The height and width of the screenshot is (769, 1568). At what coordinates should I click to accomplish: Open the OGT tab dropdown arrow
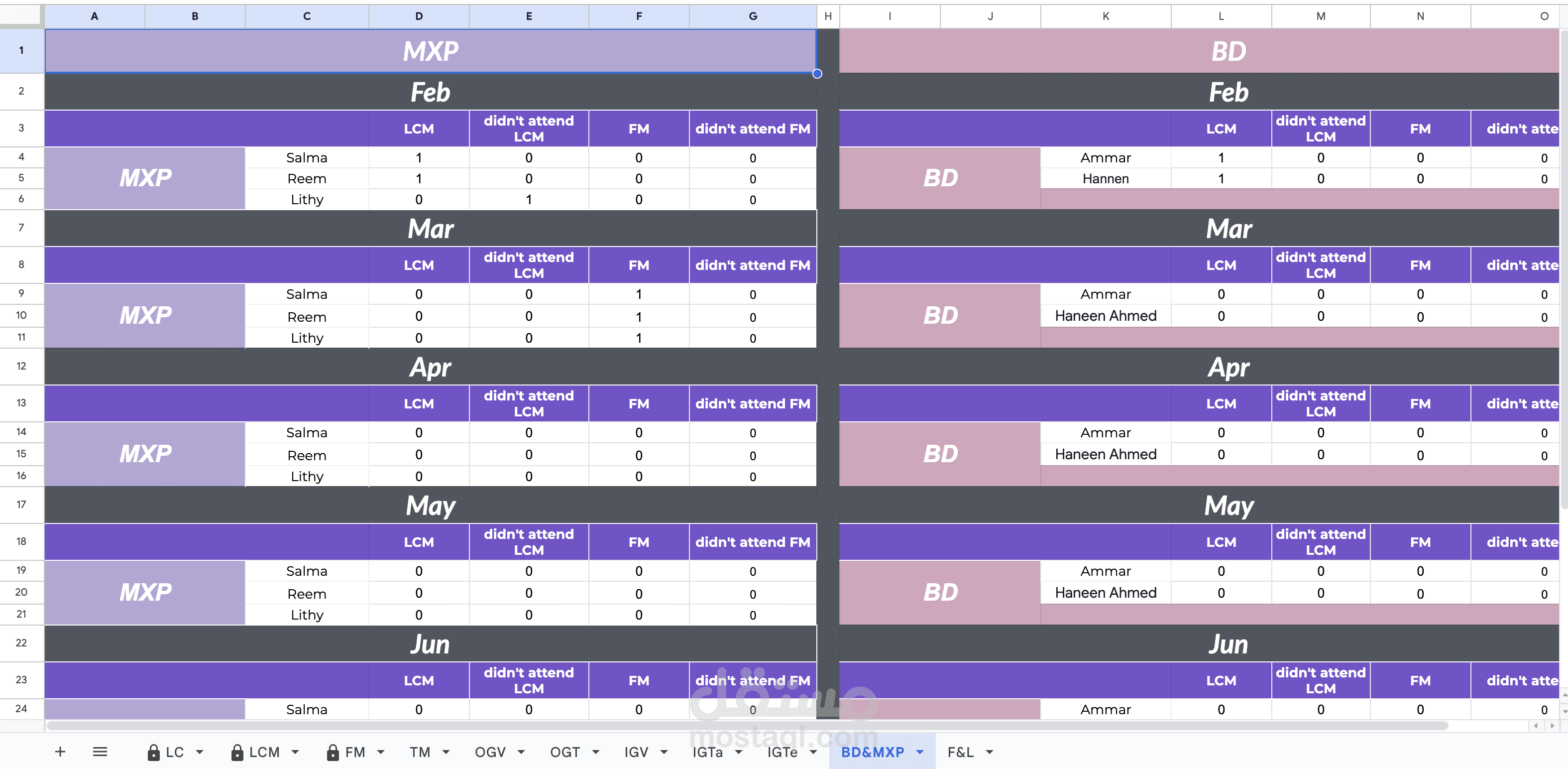(596, 753)
